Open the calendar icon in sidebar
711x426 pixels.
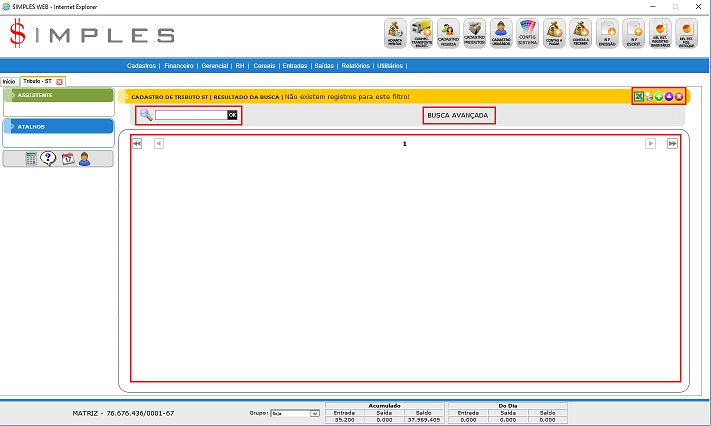pos(67,158)
